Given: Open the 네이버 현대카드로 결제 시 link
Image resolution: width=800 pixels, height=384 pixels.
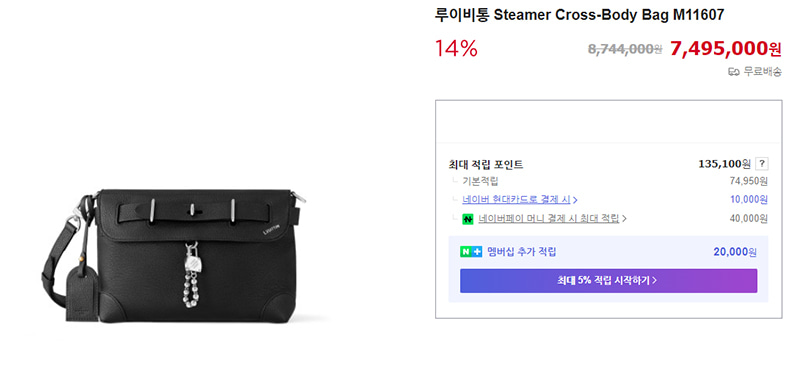Looking at the screenshot, I should [517, 199].
